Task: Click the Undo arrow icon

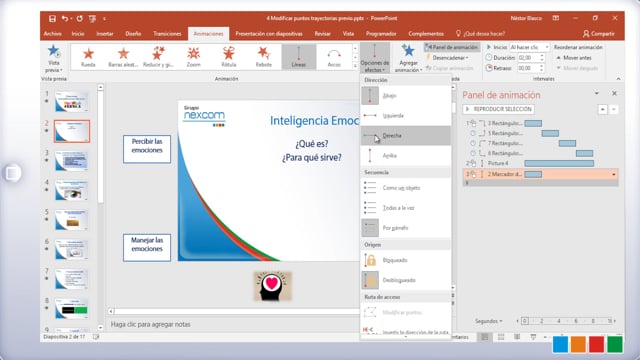Action: point(65,18)
